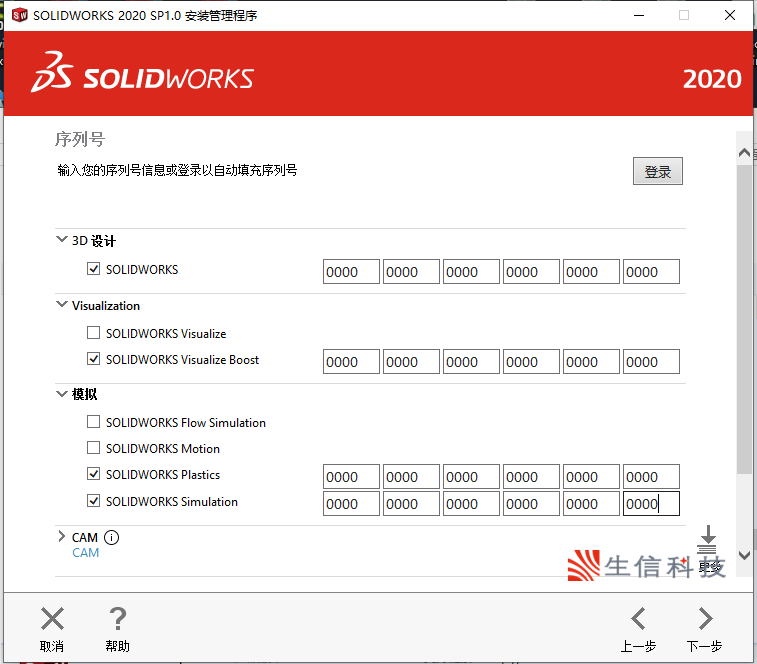
Task: Close the installation manager window
Action: click(730, 15)
